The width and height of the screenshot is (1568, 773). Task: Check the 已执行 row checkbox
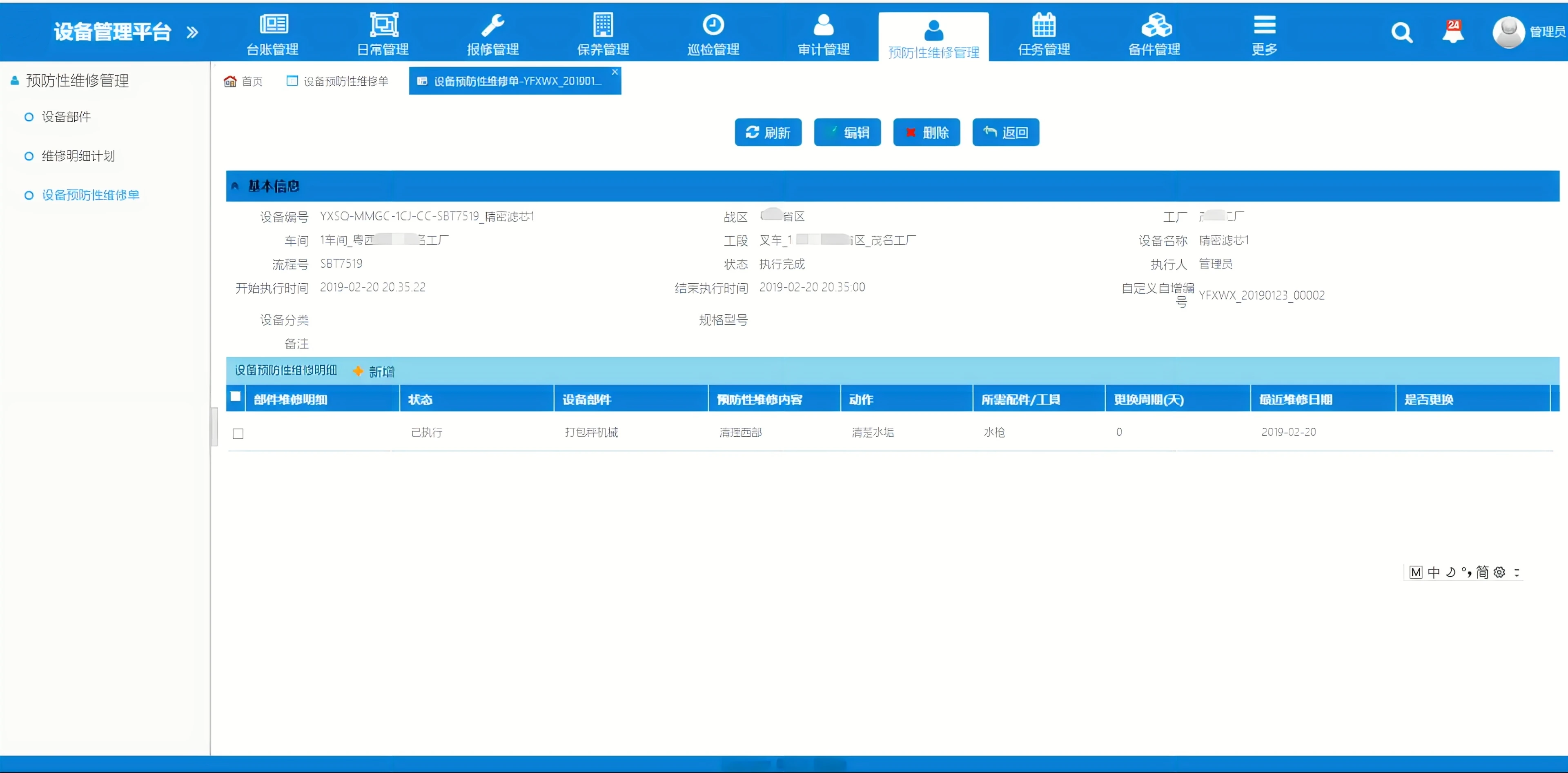tap(238, 433)
